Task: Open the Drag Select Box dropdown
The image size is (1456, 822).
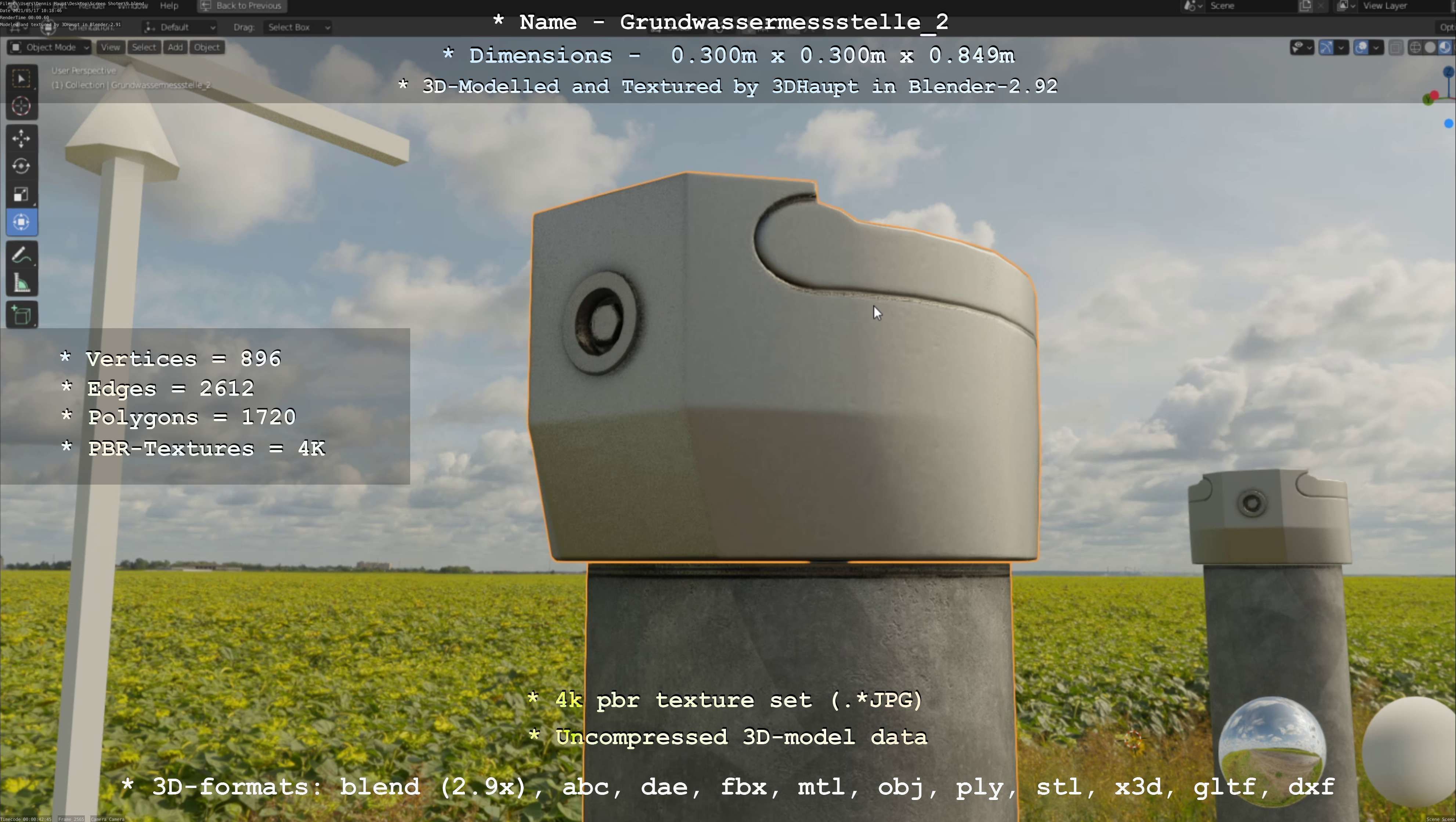Action: (297, 27)
